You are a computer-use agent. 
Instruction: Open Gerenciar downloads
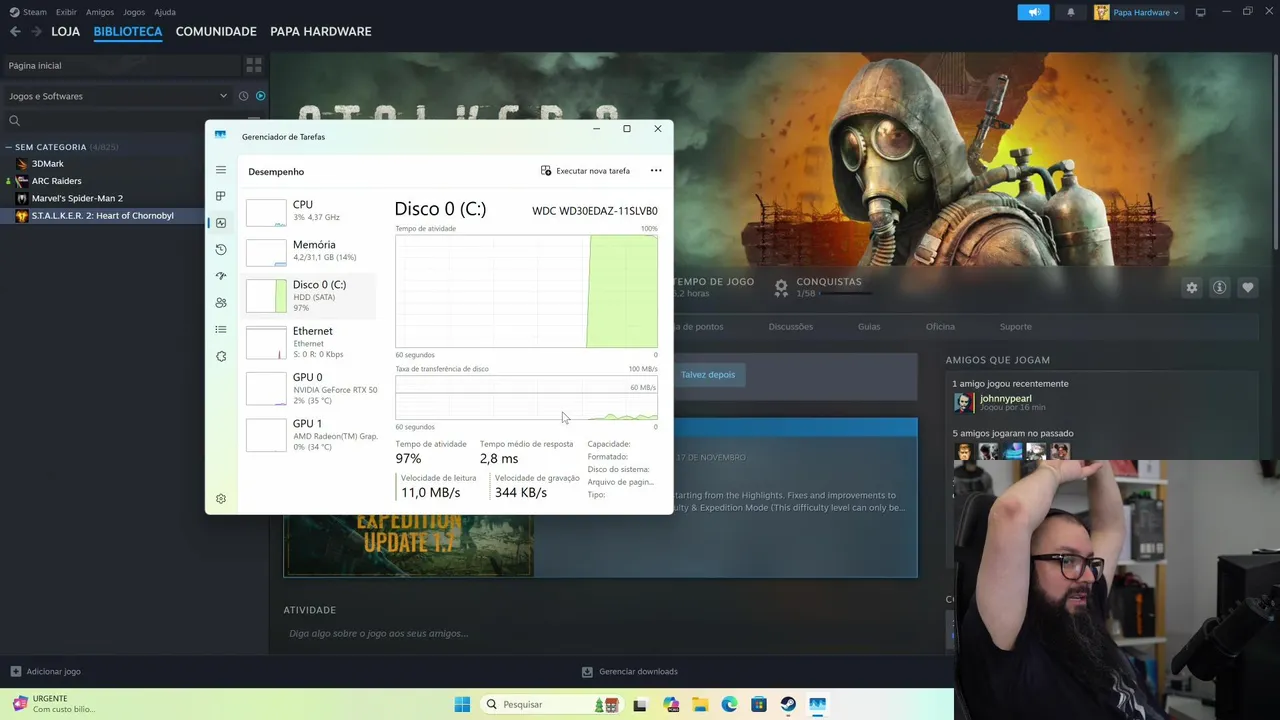pos(630,672)
